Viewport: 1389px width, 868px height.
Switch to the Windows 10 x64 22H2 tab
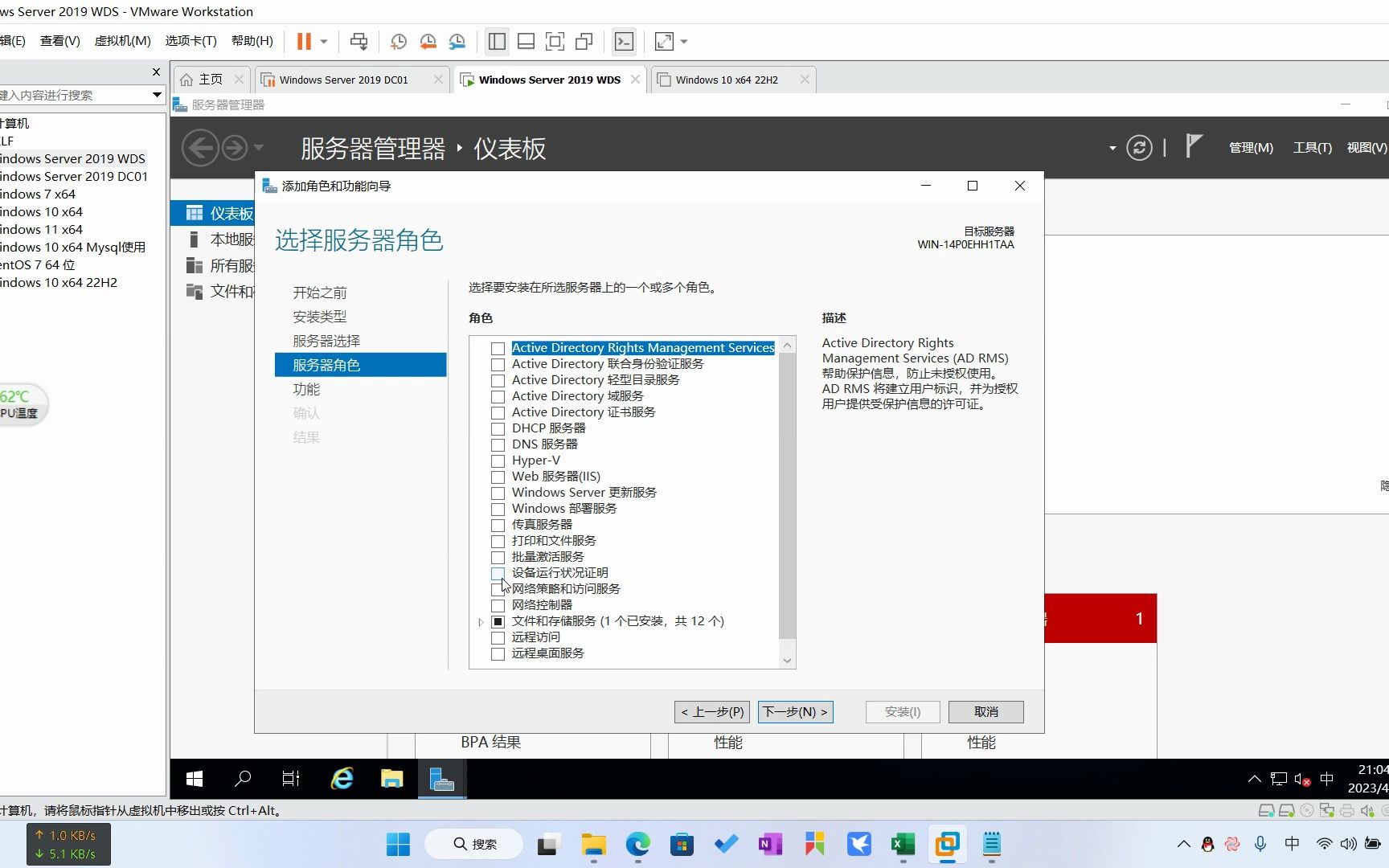pos(726,79)
